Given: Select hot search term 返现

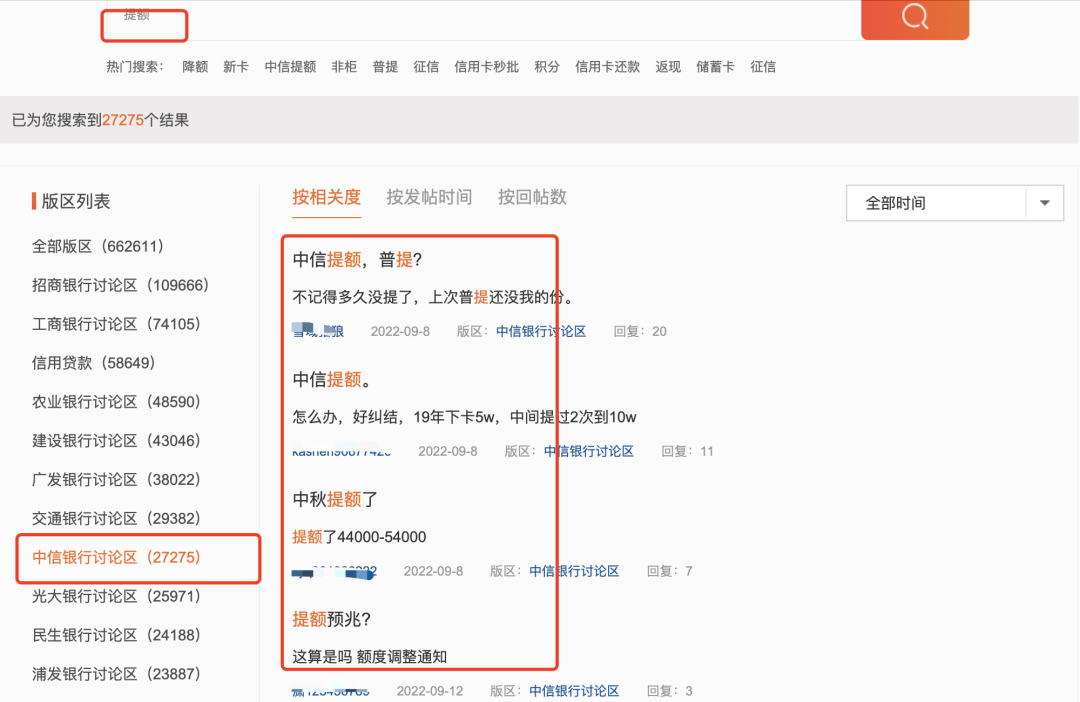Looking at the screenshot, I should tap(668, 67).
